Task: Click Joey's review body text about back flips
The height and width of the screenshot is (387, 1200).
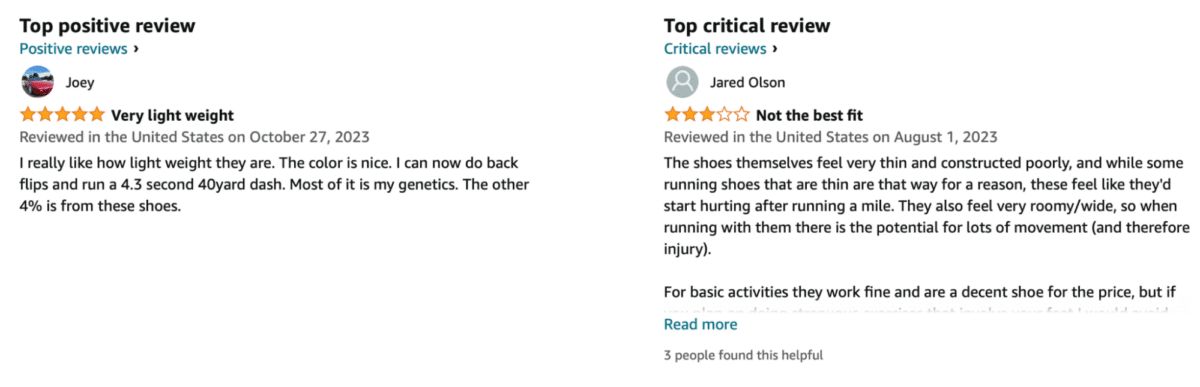Action: (274, 184)
